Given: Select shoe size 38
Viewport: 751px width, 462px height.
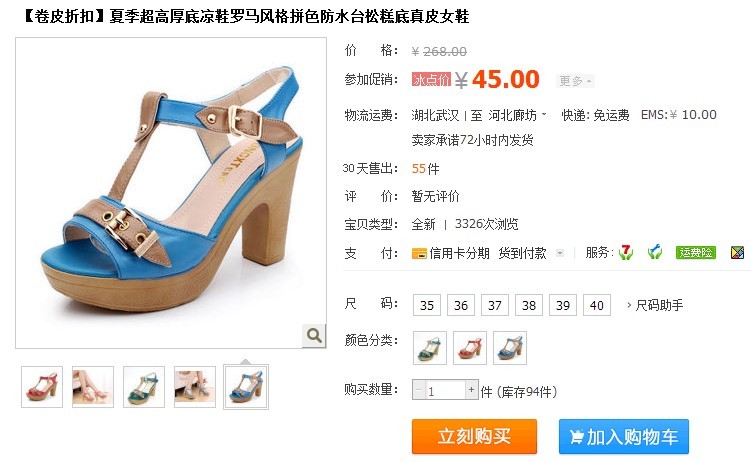Looking at the screenshot, I should [x=529, y=305].
